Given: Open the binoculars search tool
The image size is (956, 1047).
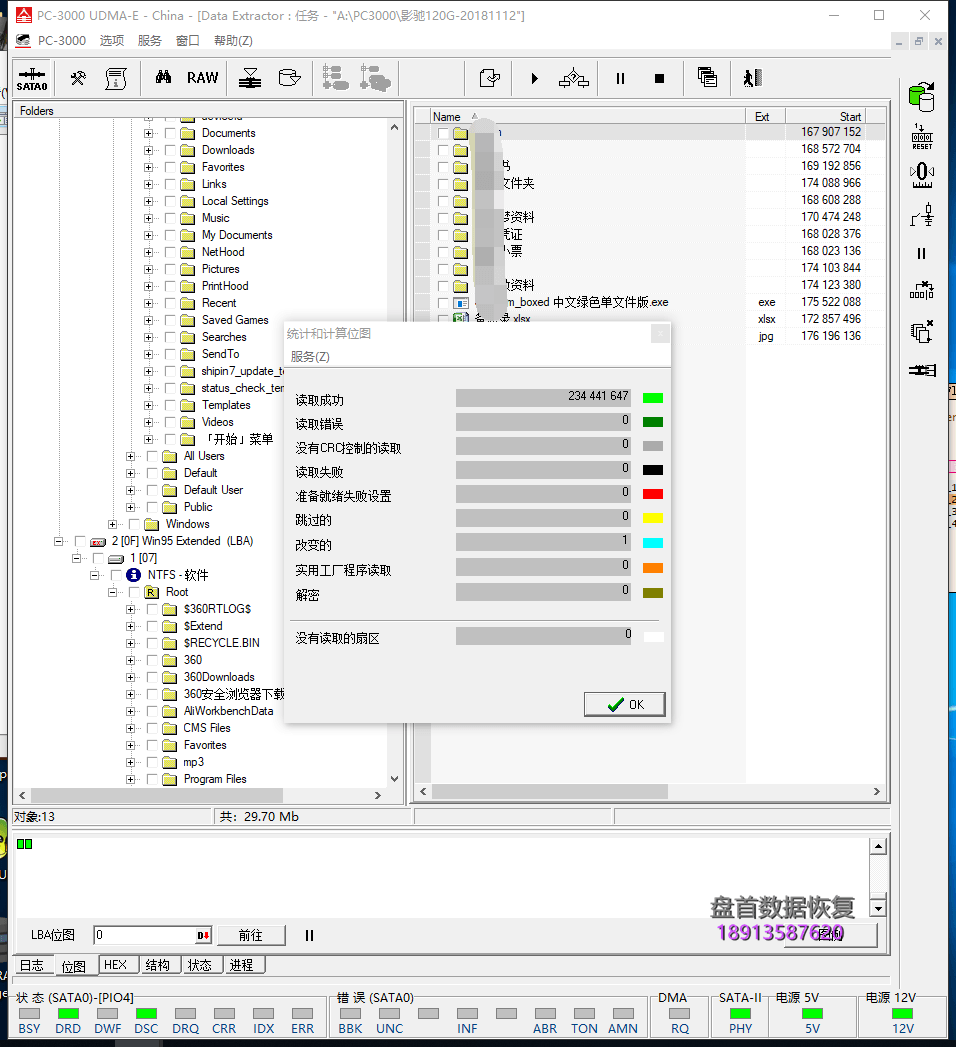Looking at the screenshot, I should coord(164,77).
